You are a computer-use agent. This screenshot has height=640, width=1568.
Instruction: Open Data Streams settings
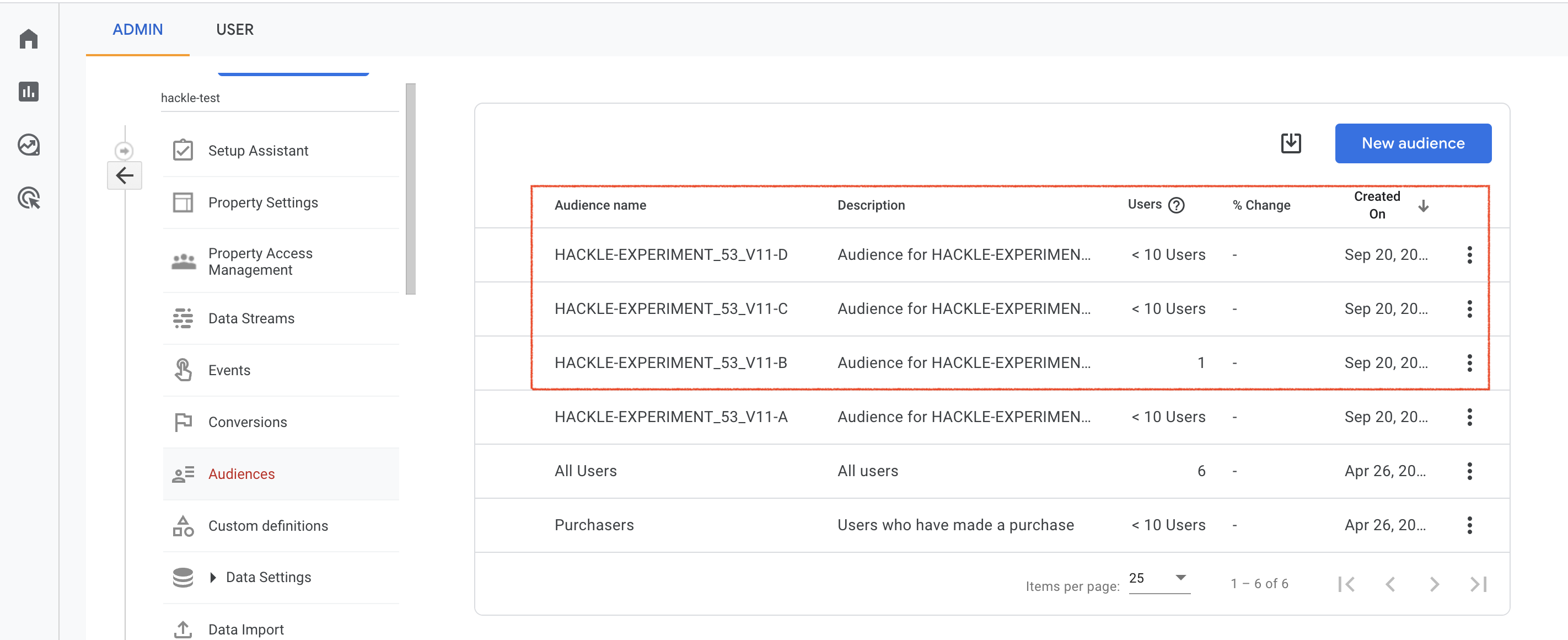[251, 318]
